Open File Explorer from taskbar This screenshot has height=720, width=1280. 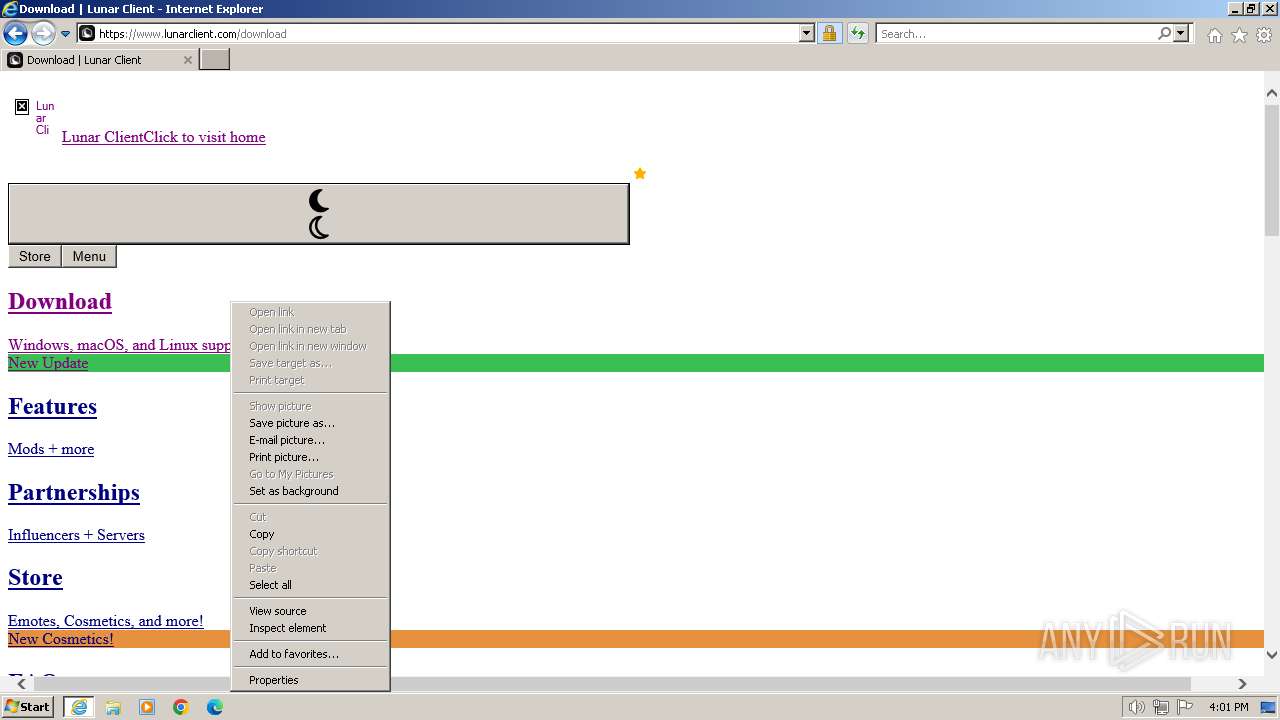[113, 707]
